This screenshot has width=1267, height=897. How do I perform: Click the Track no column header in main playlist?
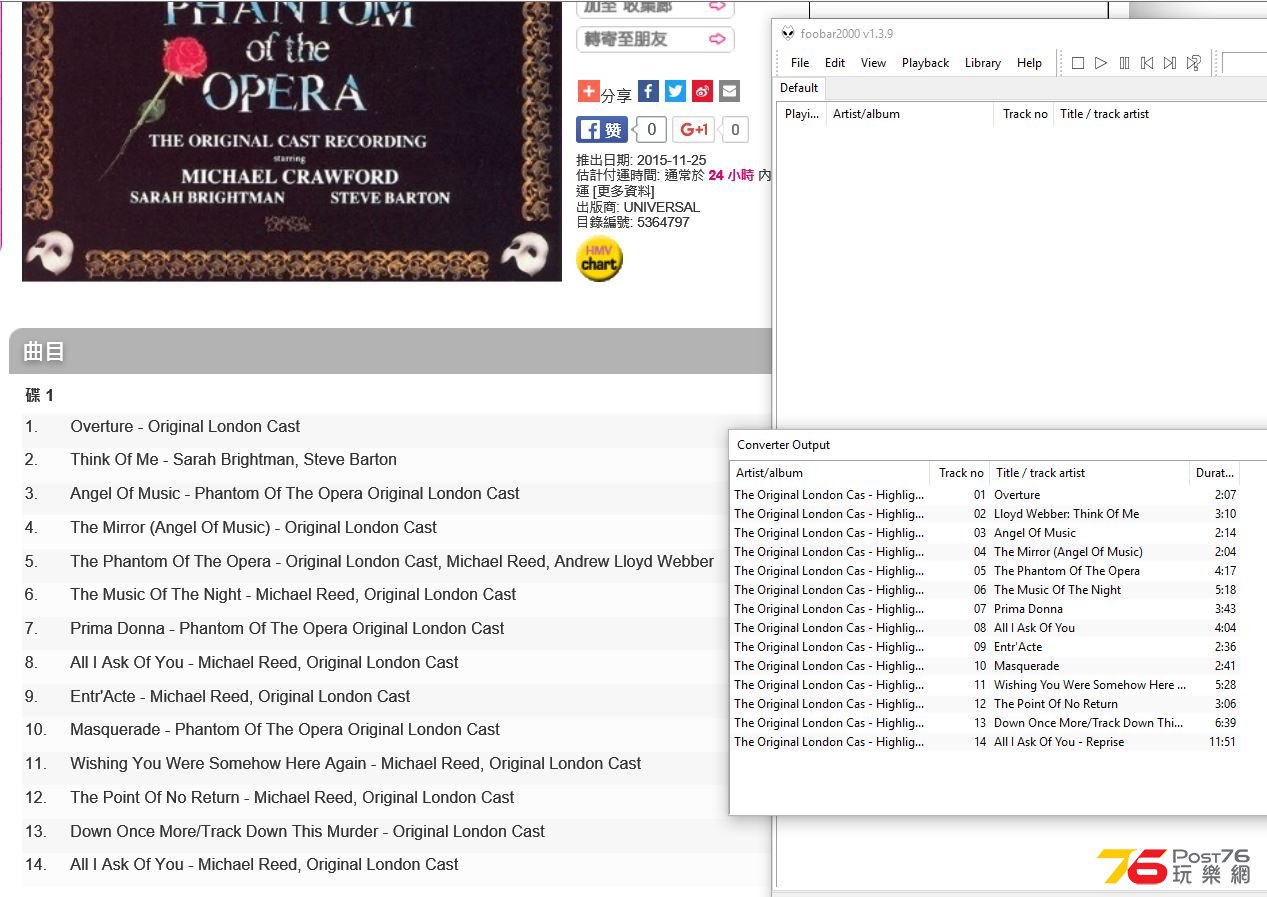coord(1025,114)
